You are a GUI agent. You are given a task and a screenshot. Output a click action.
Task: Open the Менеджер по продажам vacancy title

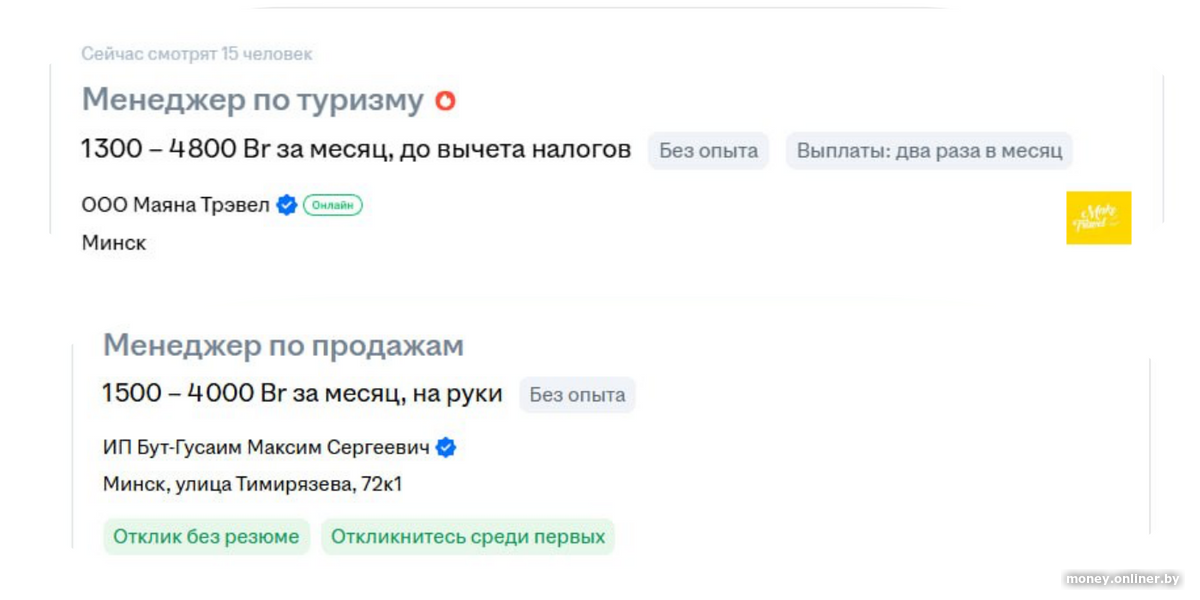click(283, 346)
